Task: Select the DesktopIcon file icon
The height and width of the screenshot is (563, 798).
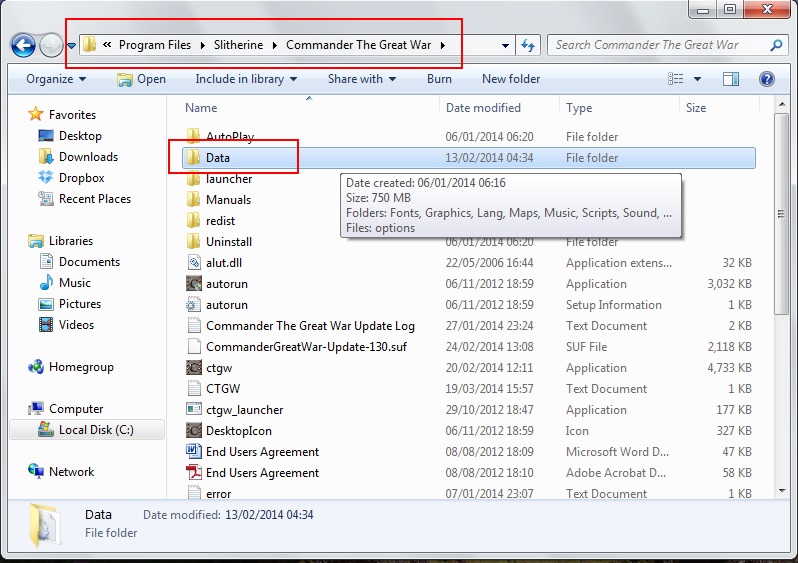Action: [x=193, y=431]
